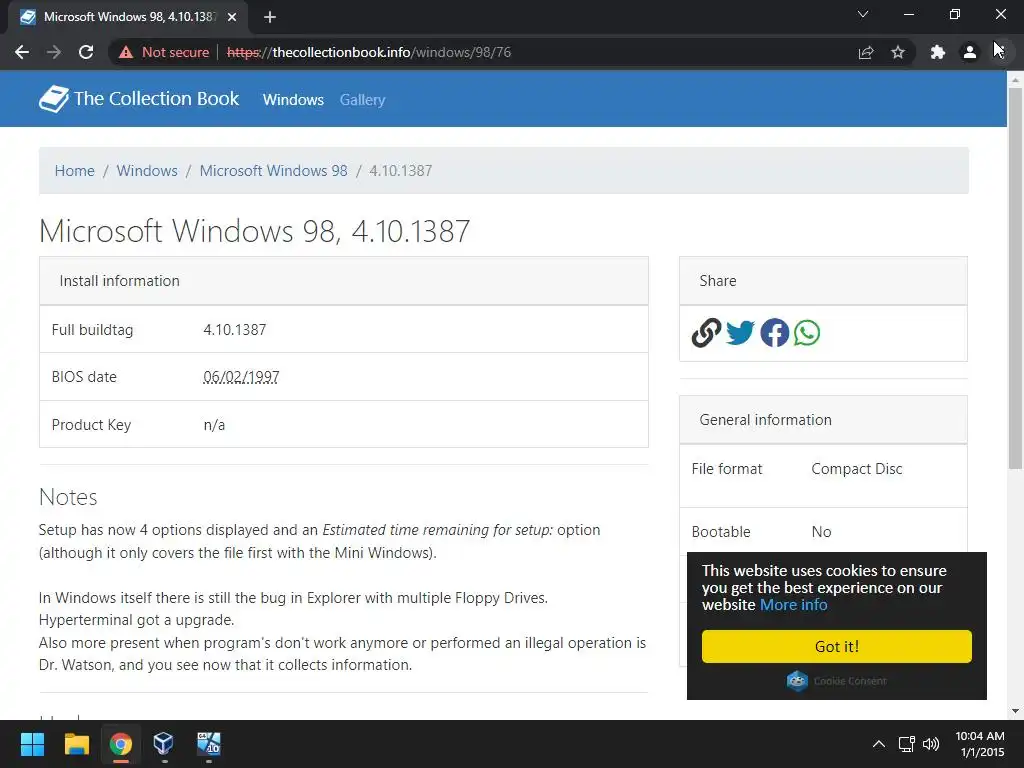The image size is (1024, 768).
Task: Click the address bar URL
Action: 369,52
